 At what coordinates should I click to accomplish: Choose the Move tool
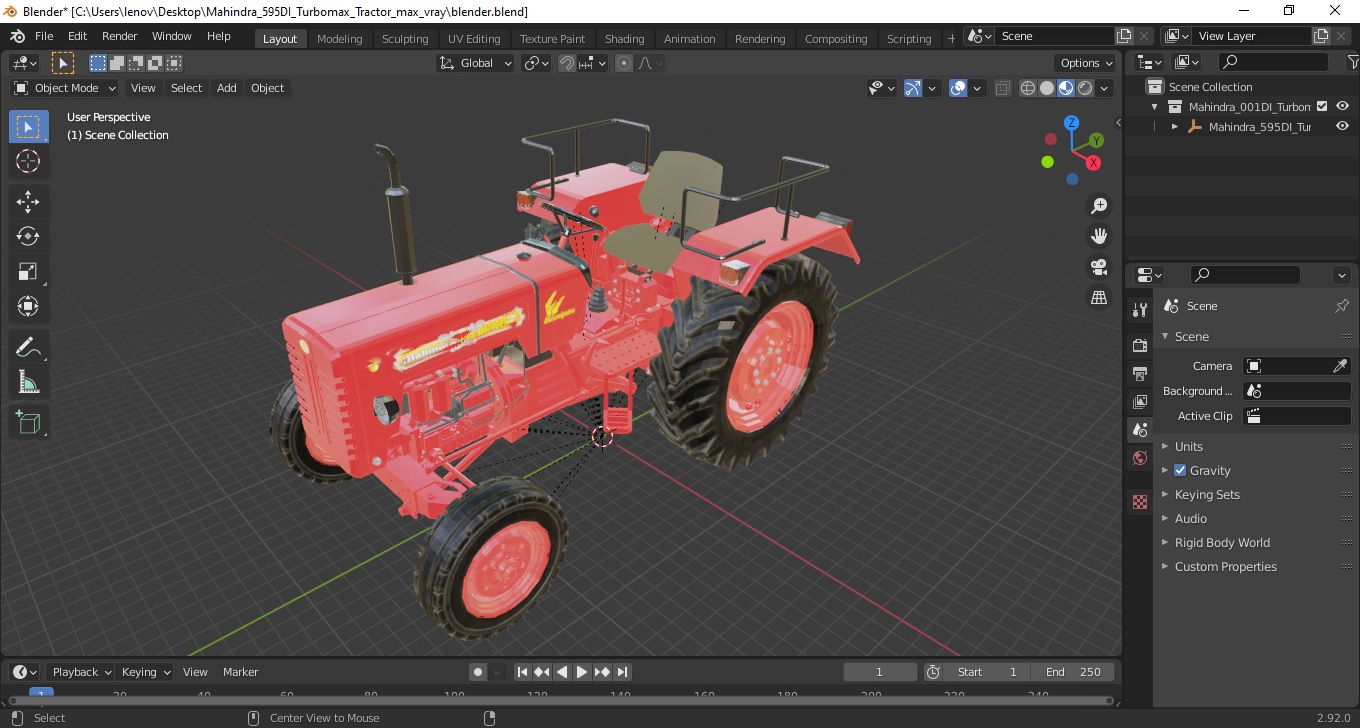coord(28,202)
